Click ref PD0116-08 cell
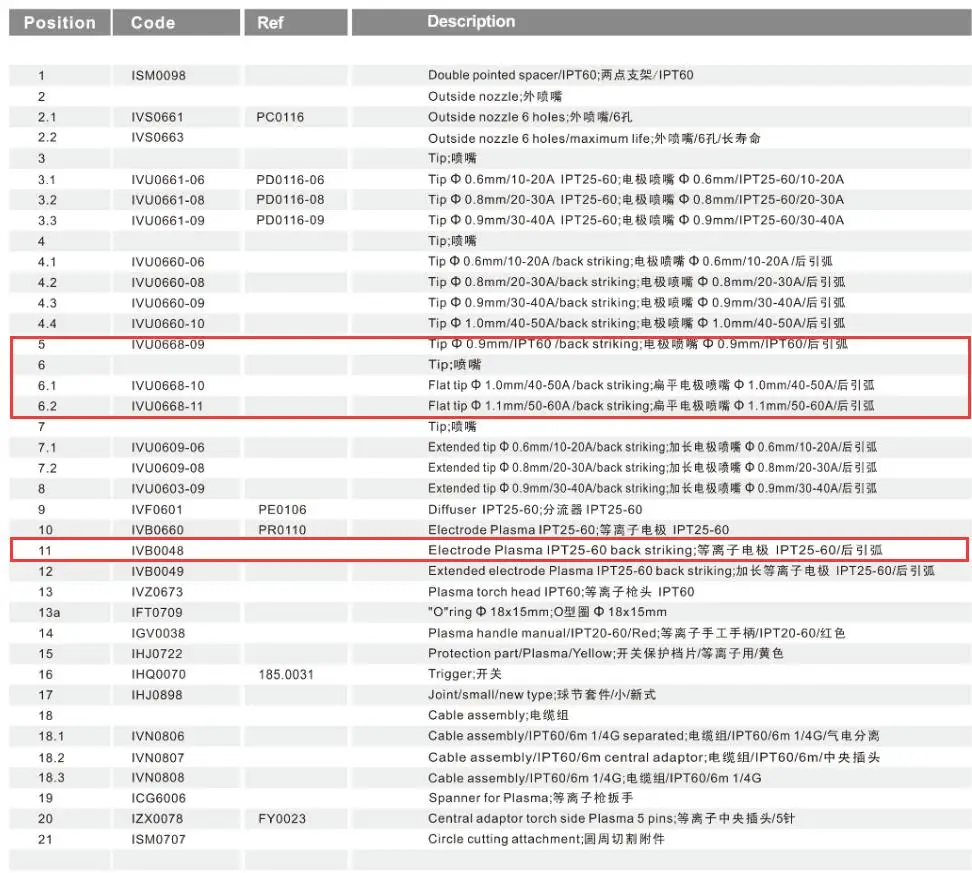The width and height of the screenshot is (972, 873). coord(290,200)
